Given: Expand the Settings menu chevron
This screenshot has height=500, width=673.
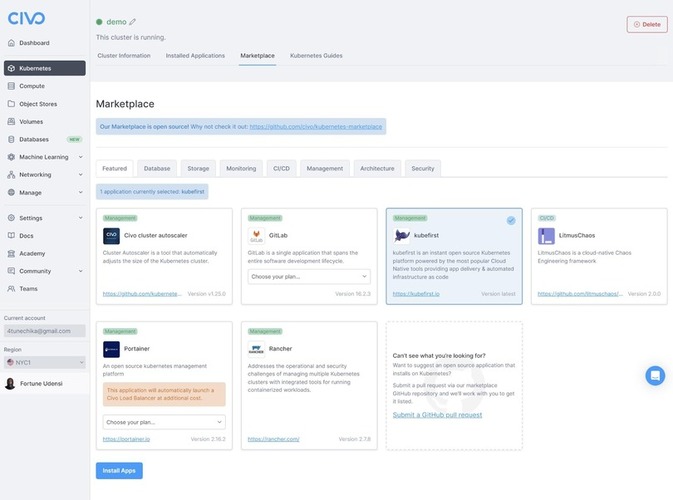Looking at the screenshot, I should tap(81, 218).
